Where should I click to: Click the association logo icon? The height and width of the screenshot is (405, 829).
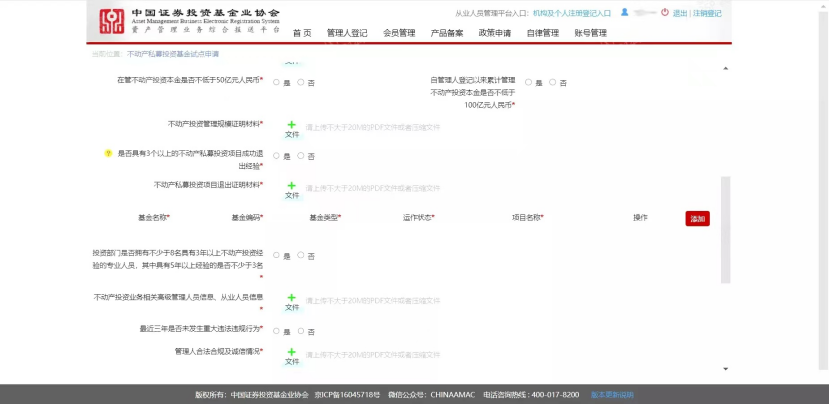pyautogui.click(x=112, y=22)
